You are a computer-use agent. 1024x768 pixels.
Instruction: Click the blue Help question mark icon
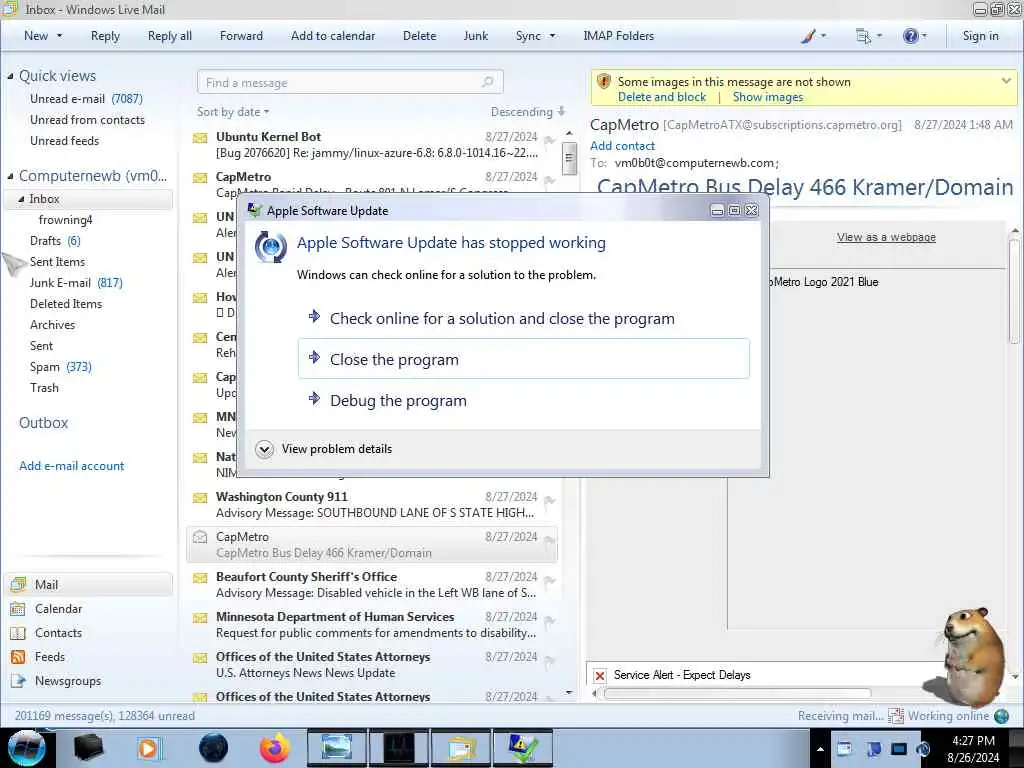point(910,36)
